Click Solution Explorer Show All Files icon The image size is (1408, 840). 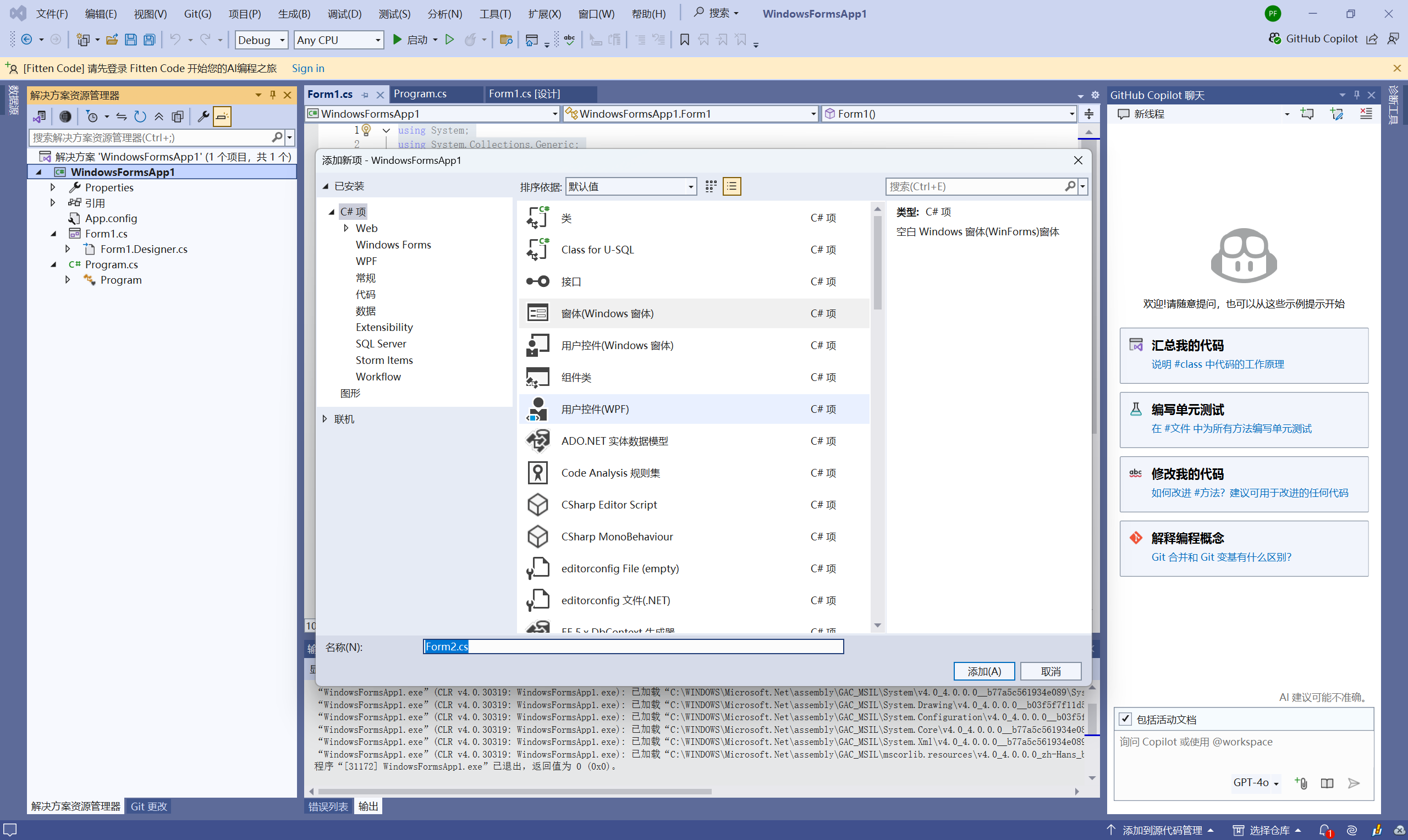pos(178,117)
